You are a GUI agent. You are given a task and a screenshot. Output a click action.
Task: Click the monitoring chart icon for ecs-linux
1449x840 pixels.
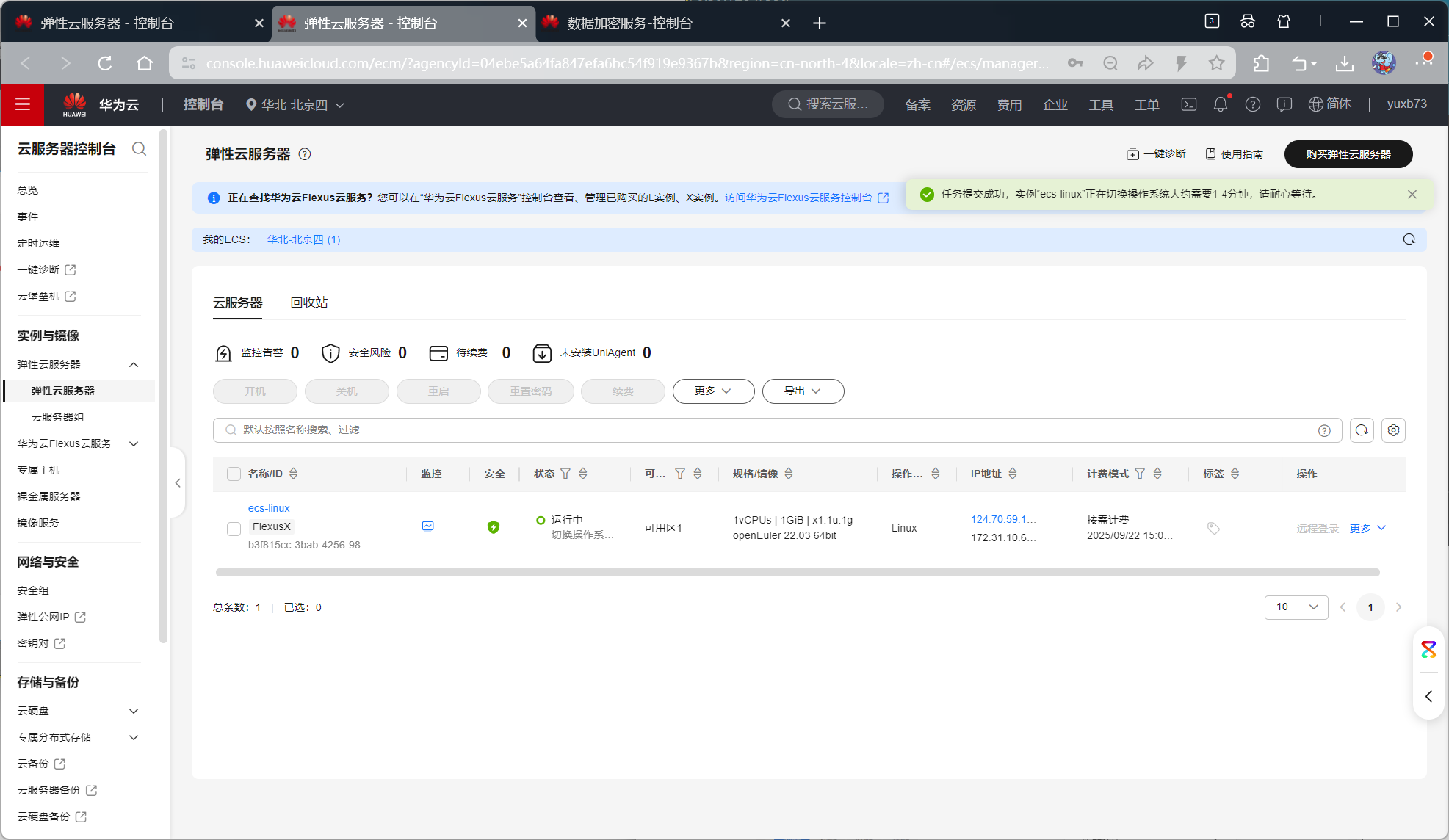coord(427,526)
